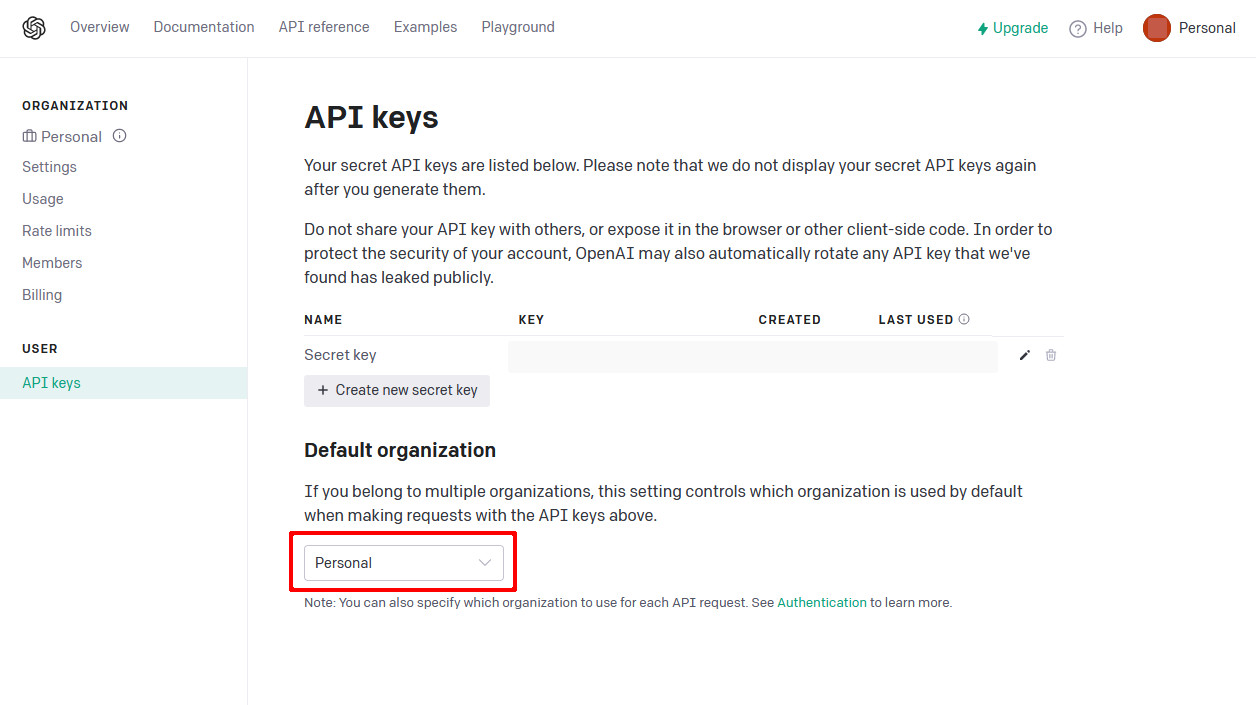The height and width of the screenshot is (705, 1256).
Task: Click the Upgrade lightning bolt icon
Action: click(983, 29)
